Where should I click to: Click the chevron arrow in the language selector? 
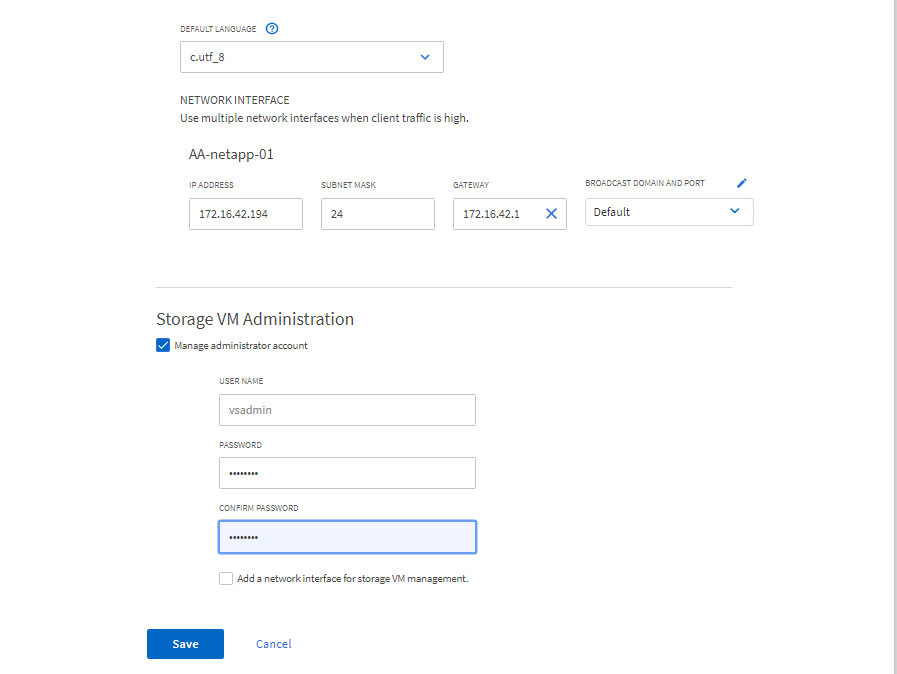point(425,57)
